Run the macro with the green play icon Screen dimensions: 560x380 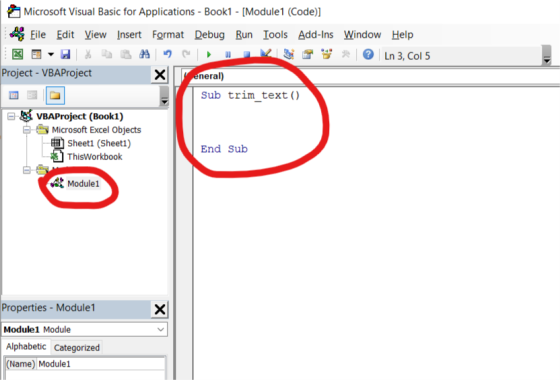[x=209, y=55]
